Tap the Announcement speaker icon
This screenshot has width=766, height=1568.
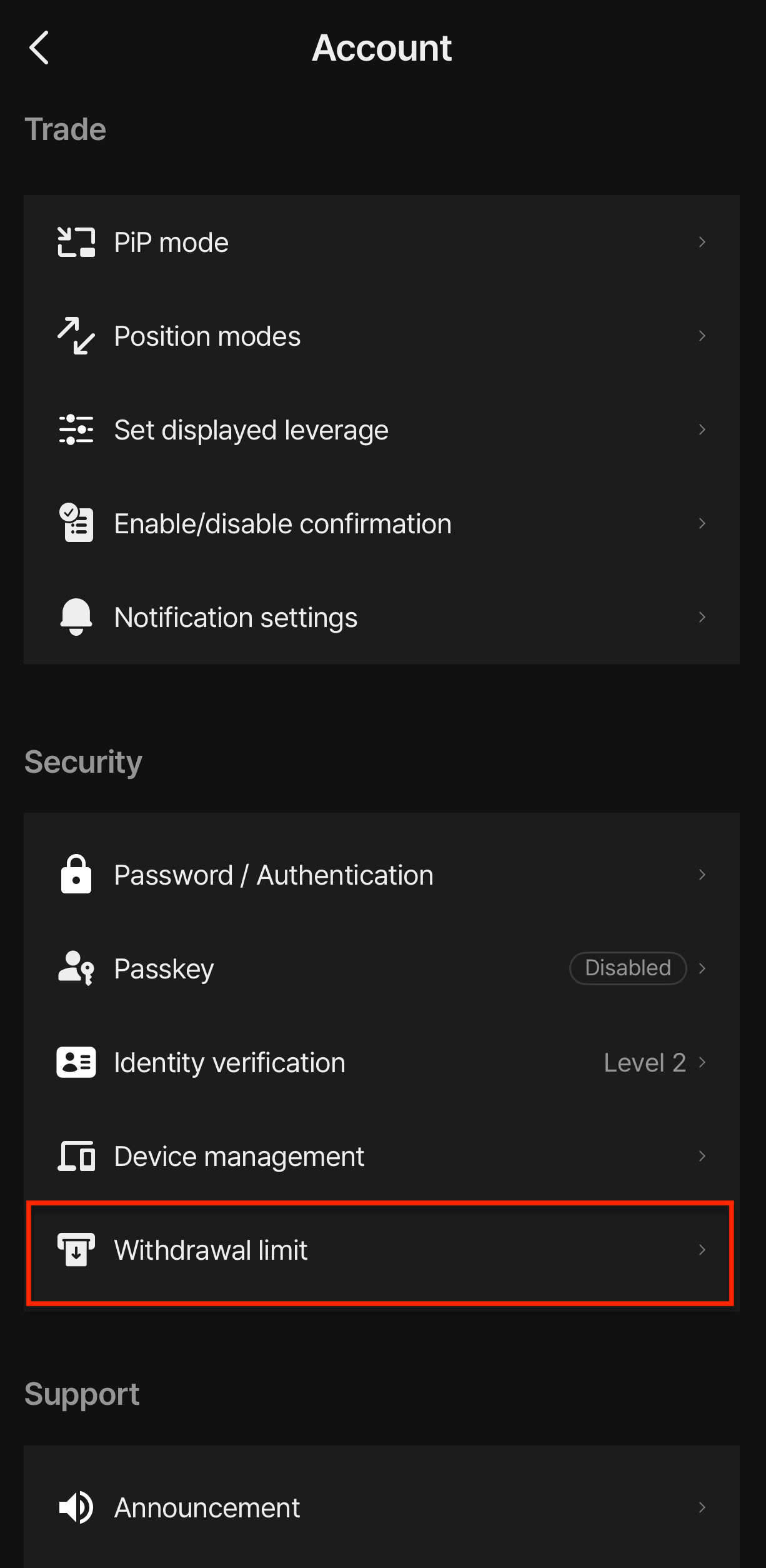[x=76, y=1507]
